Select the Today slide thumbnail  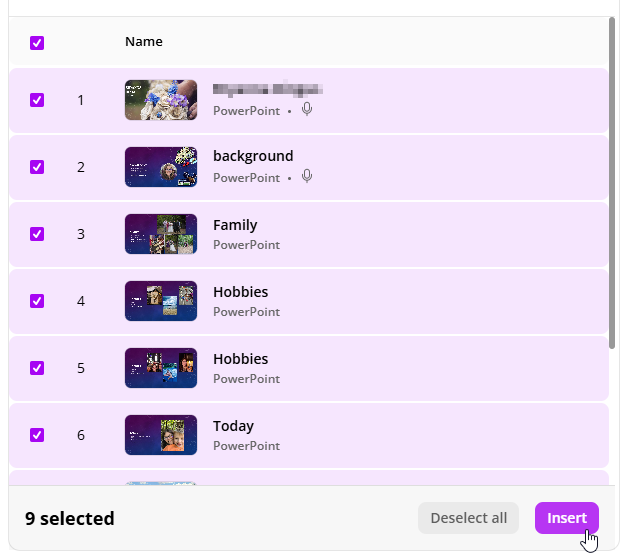click(x=160, y=435)
